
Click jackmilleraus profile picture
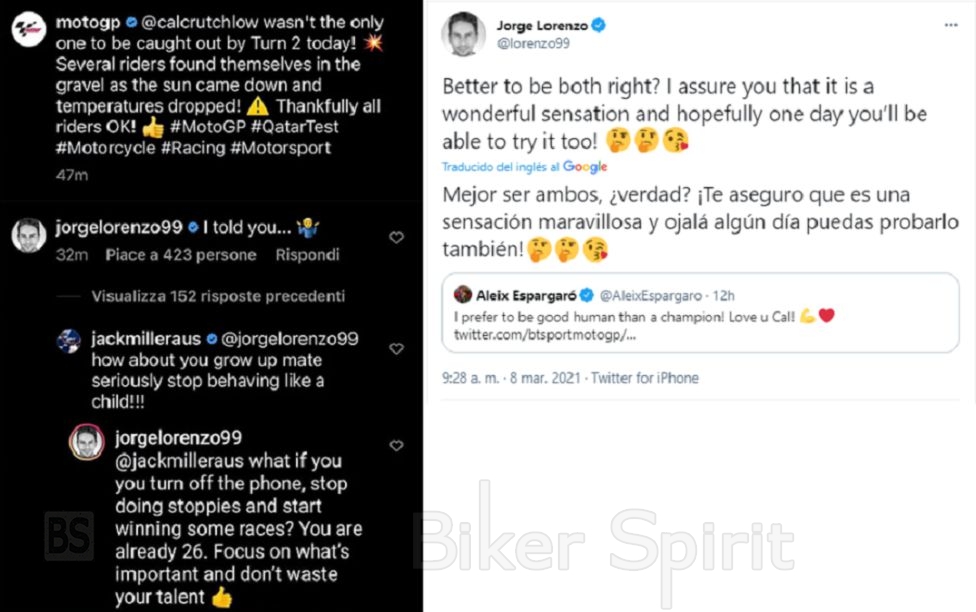(70, 340)
